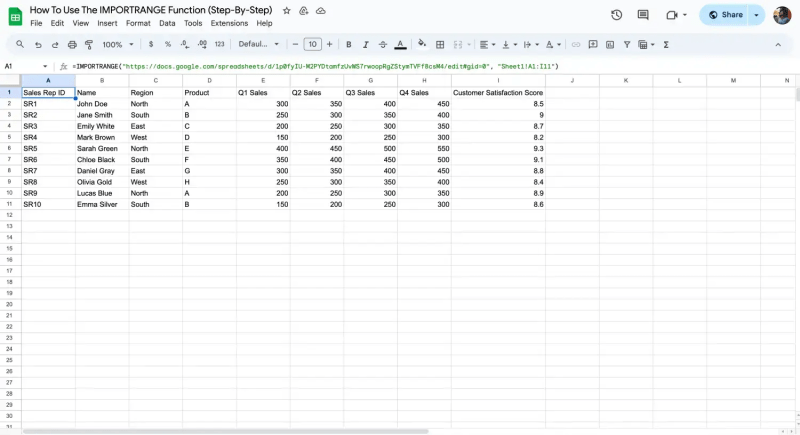
Task: Insert a comment from toolbar
Action: (x=593, y=45)
